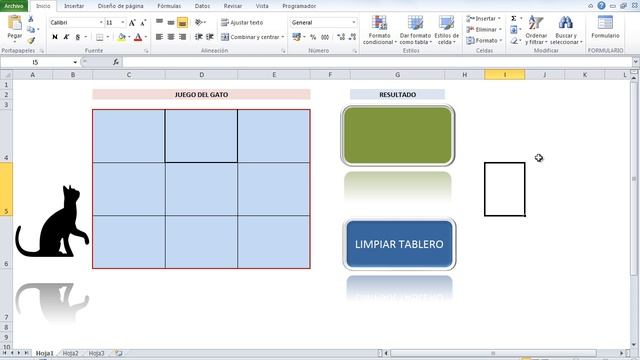Open Buscar y seleccionar menu
Viewport: 640px width, 360px height.
tap(566, 30)
